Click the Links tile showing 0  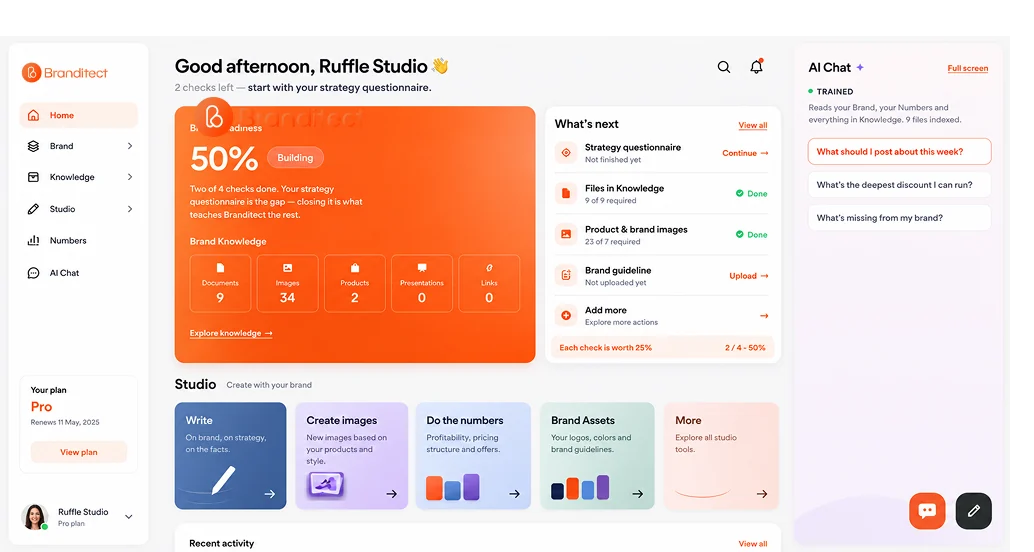(489, 284)
